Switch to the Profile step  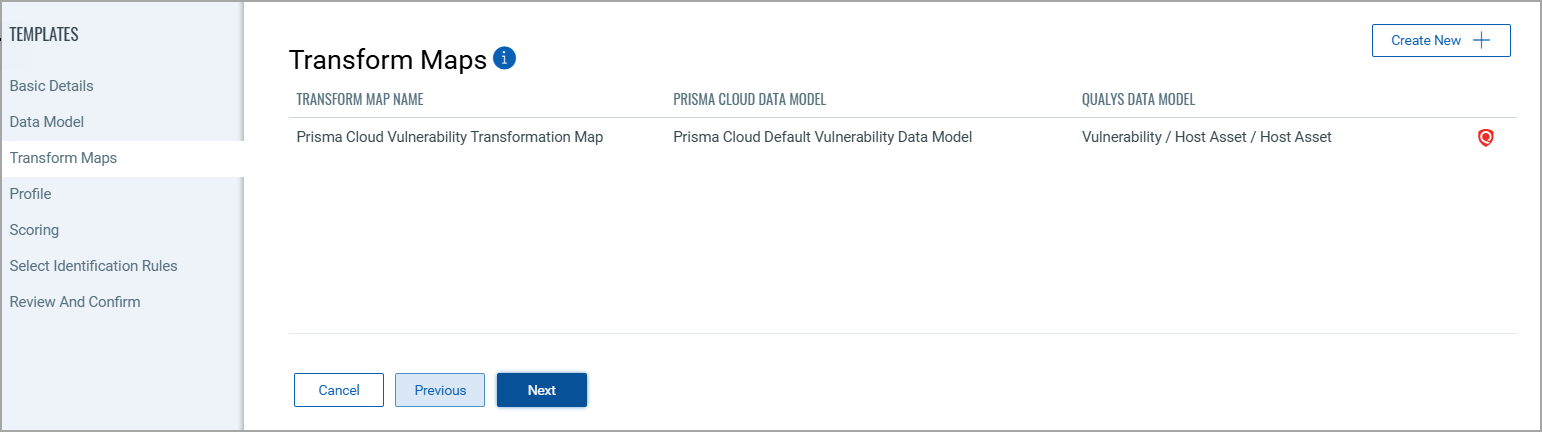click(30, 194)
